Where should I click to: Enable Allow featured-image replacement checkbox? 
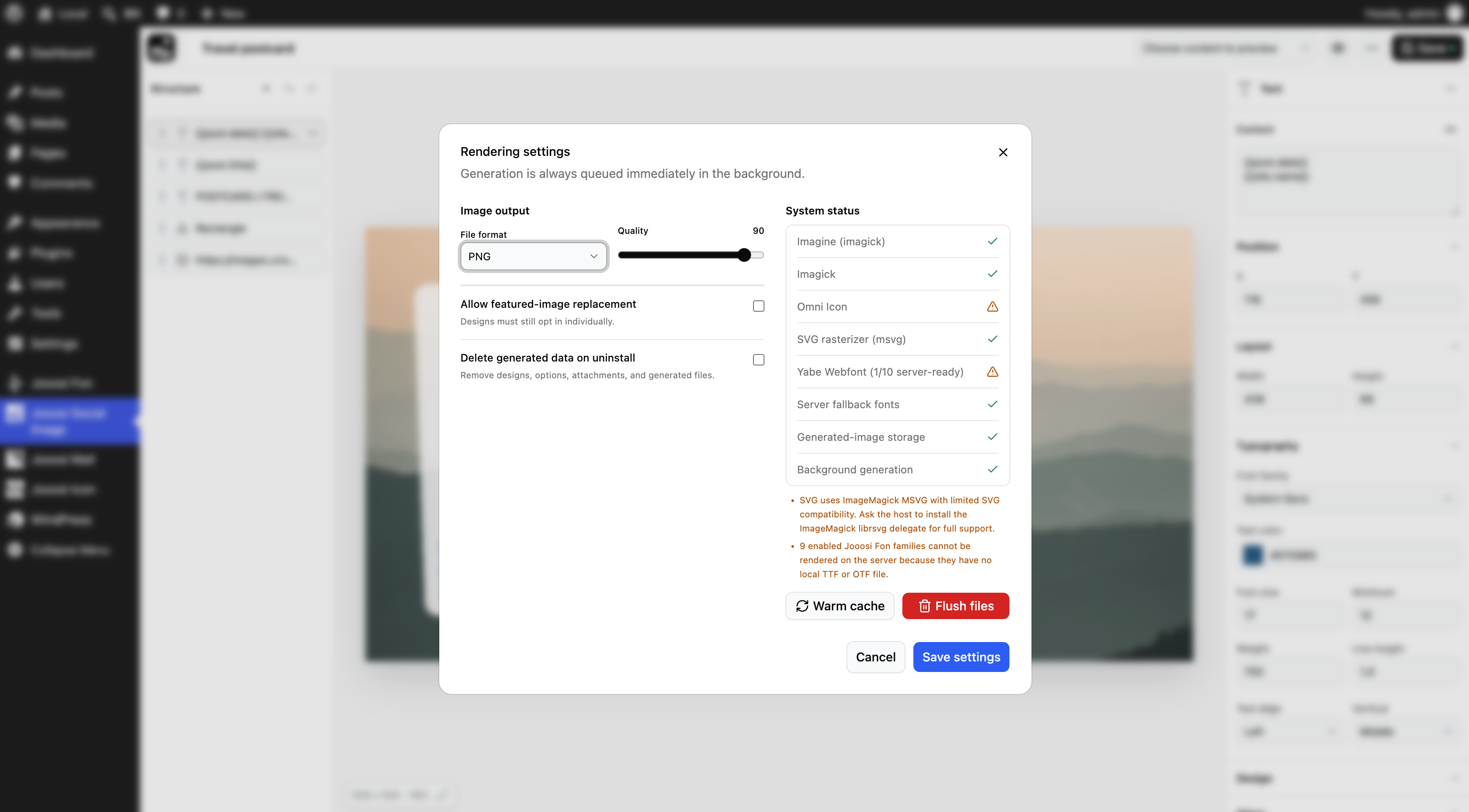[x=758, y=306]
